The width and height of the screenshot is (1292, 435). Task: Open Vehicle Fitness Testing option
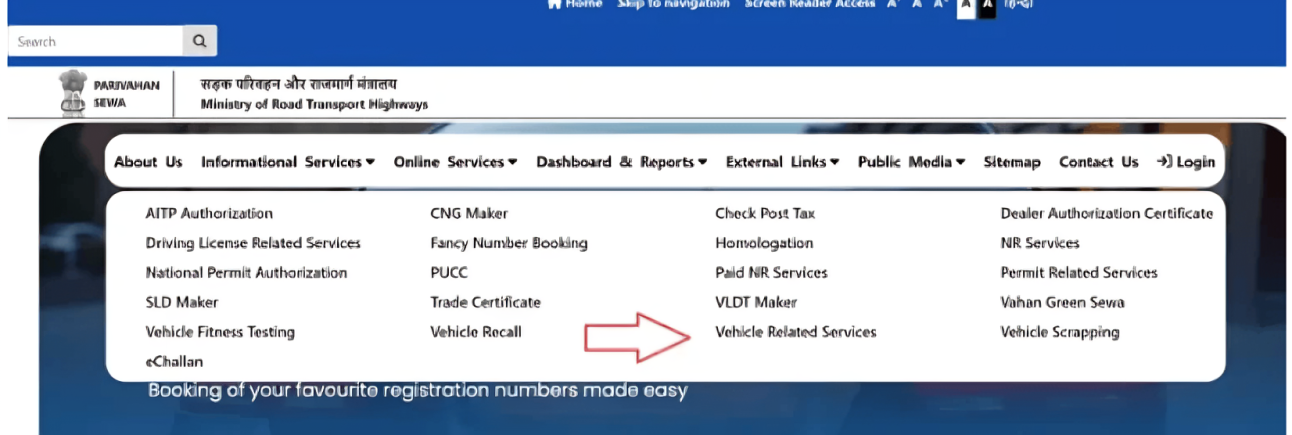[220, 332]
